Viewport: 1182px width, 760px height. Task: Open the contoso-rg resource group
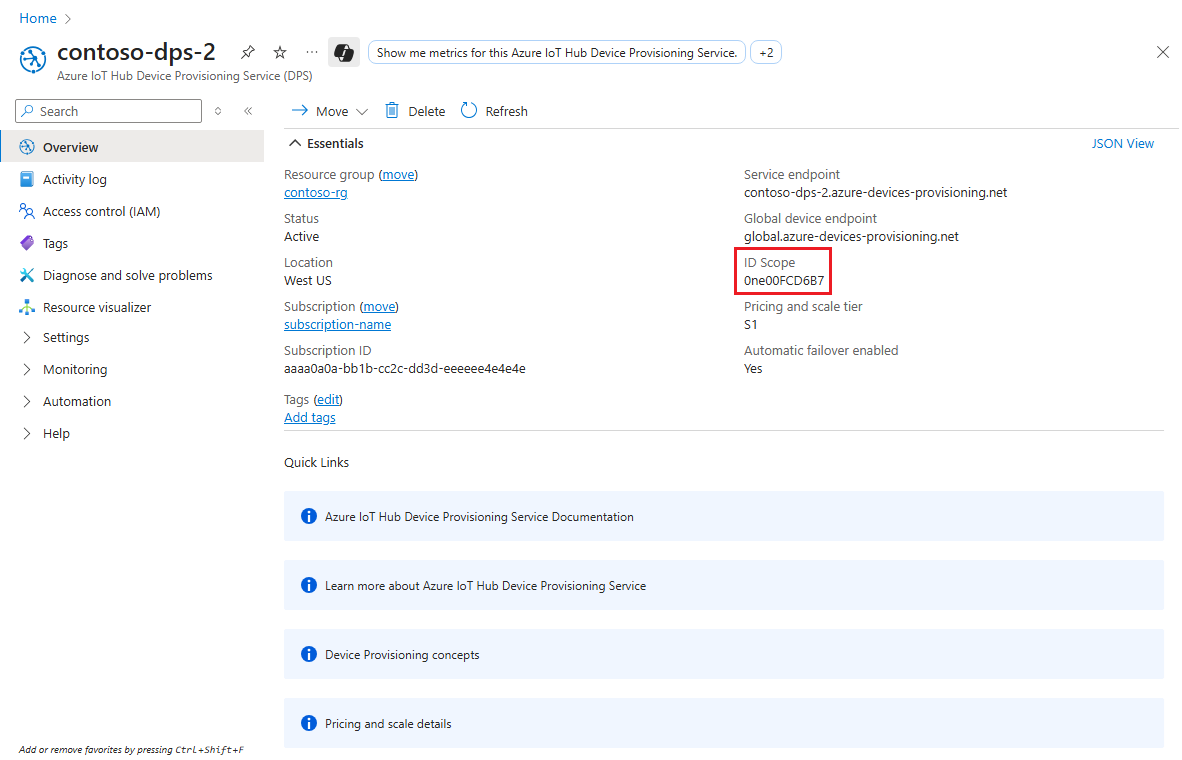tap(315, 192)
